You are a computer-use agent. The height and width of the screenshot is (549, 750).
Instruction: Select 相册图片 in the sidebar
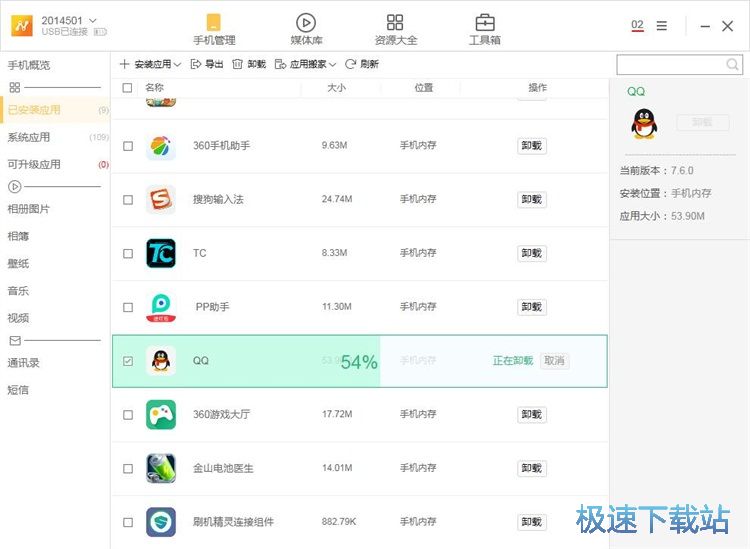pyautogui.click(x=29, y=209)
